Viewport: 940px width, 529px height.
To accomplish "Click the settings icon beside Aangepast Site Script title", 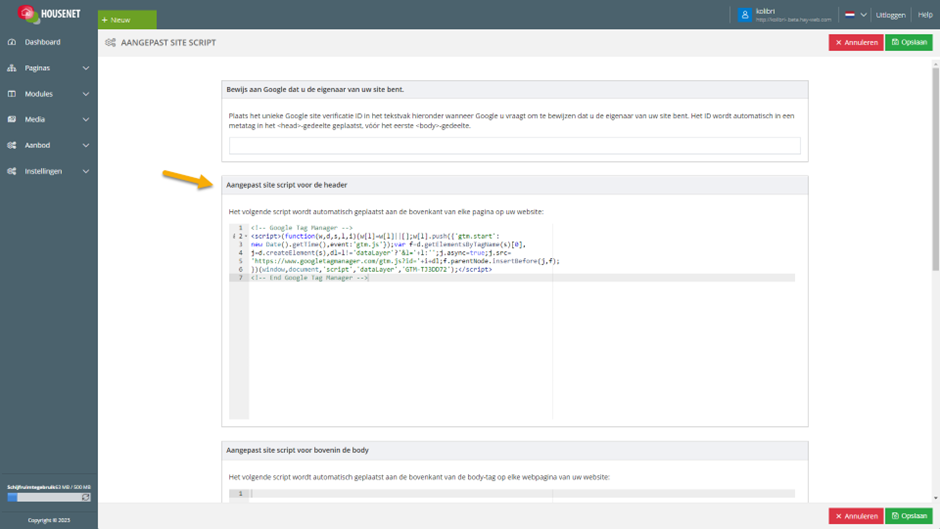I will (110, 43).
